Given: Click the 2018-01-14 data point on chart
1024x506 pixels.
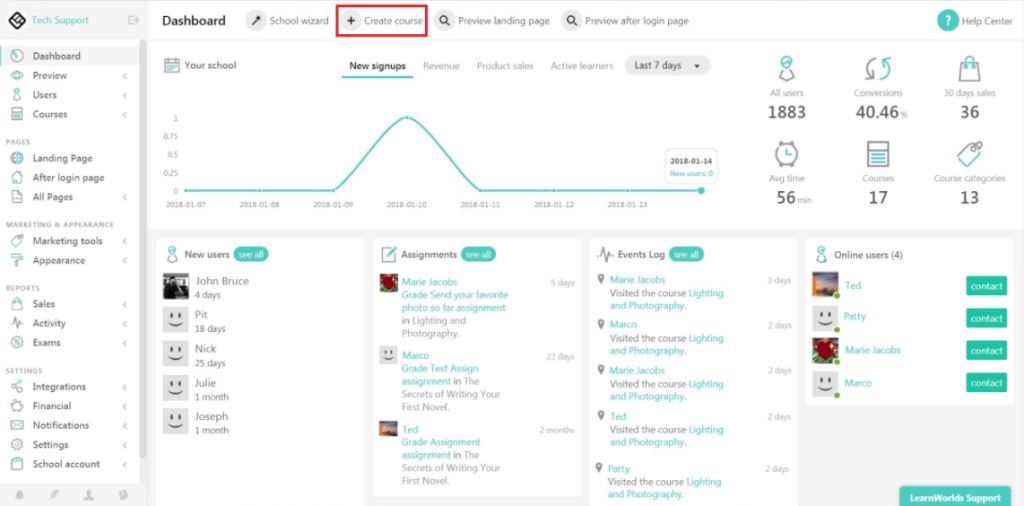Looking at the screenshot, I should pyautogui.click(x=701, y=191).
